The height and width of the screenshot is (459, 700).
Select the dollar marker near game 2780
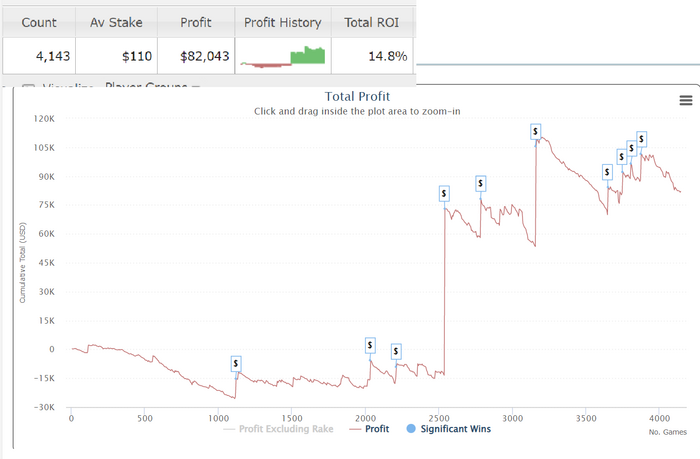[x=480, y=183]
